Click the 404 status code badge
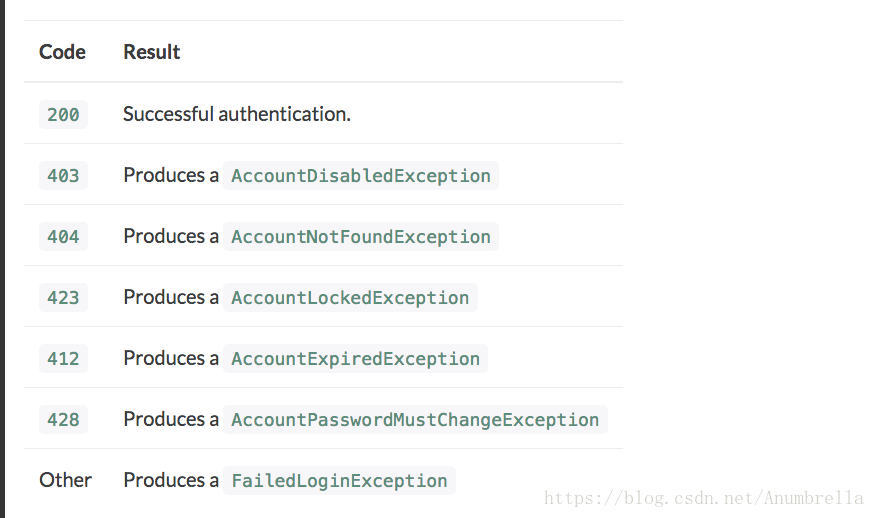 [63, 236]
